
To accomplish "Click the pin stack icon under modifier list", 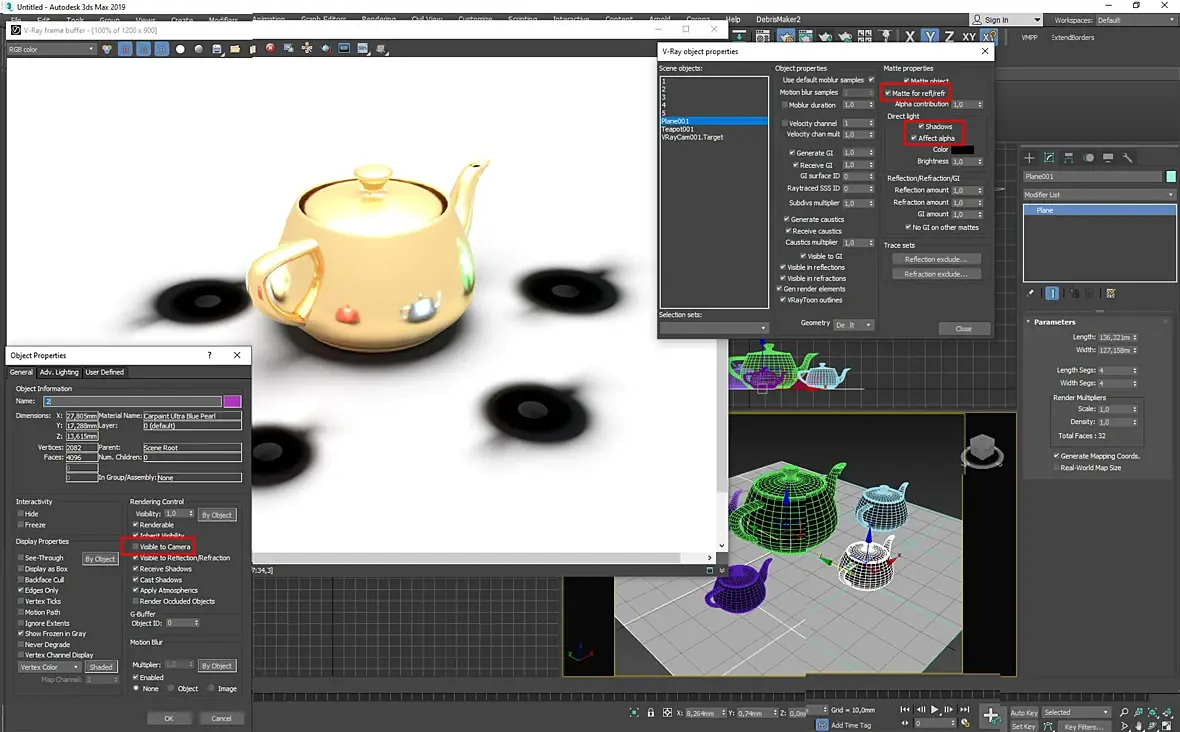I will point(1031,293).
